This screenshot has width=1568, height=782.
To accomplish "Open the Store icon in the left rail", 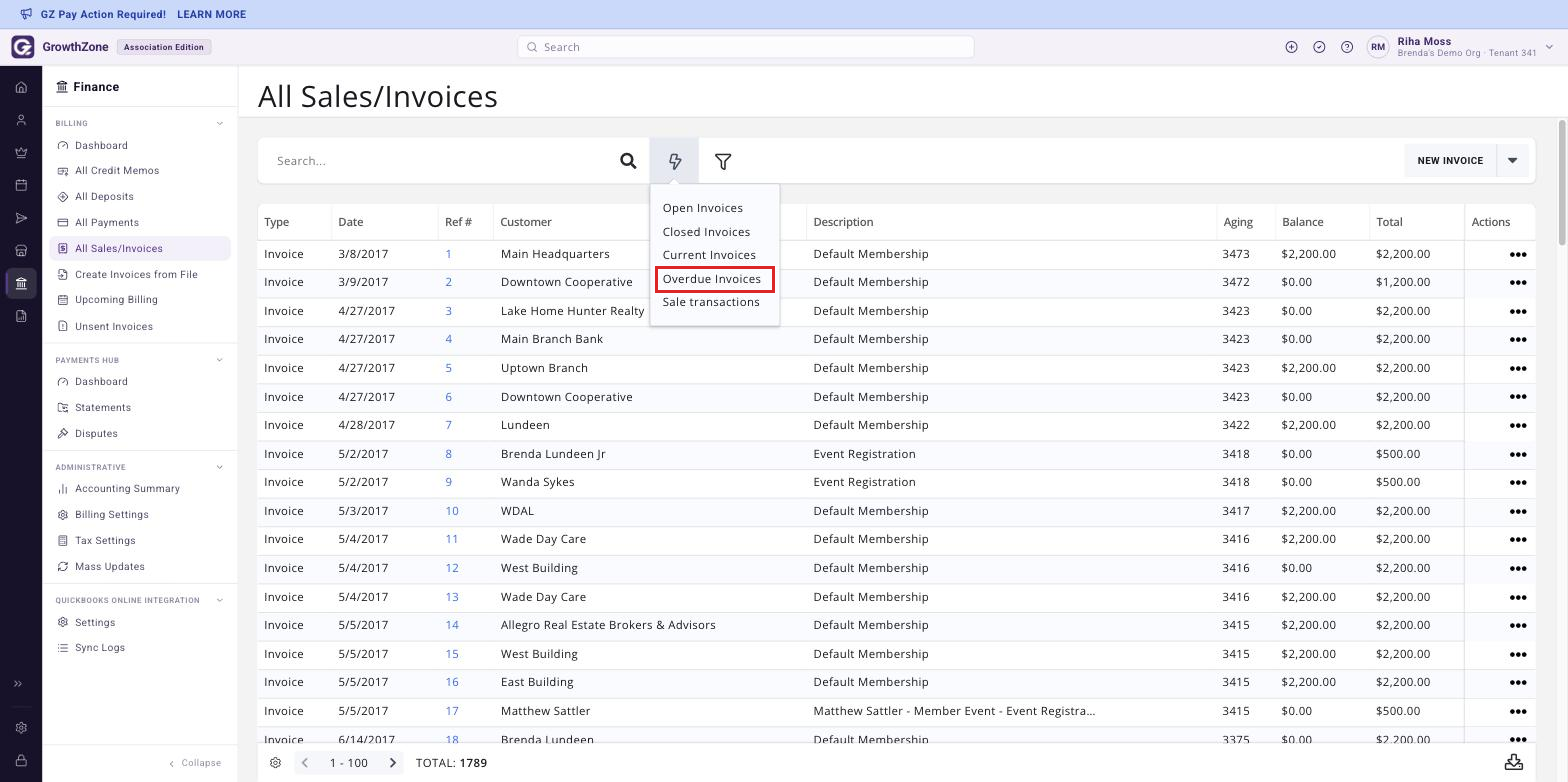I will [21, 251].
